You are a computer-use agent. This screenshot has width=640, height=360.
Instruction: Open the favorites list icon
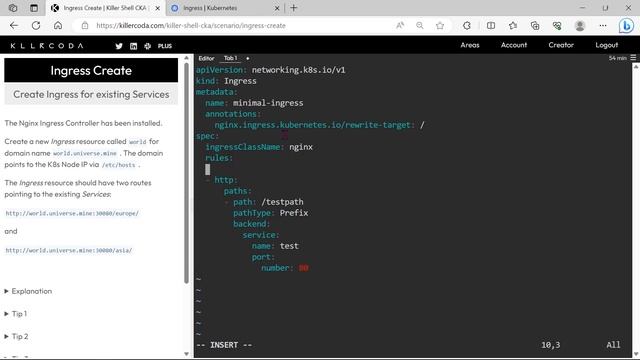(513, 25)
